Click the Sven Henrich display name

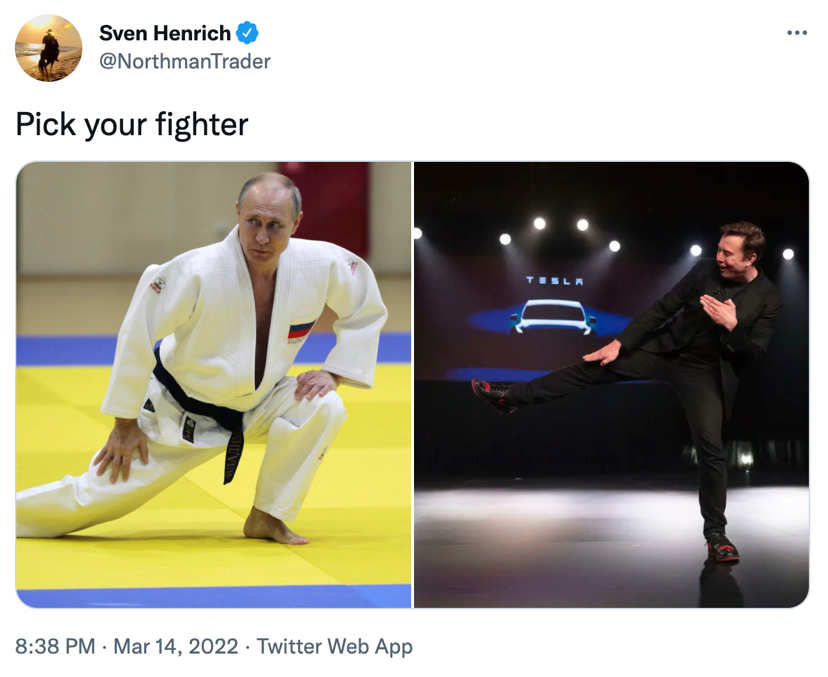(x=165, y=33)
